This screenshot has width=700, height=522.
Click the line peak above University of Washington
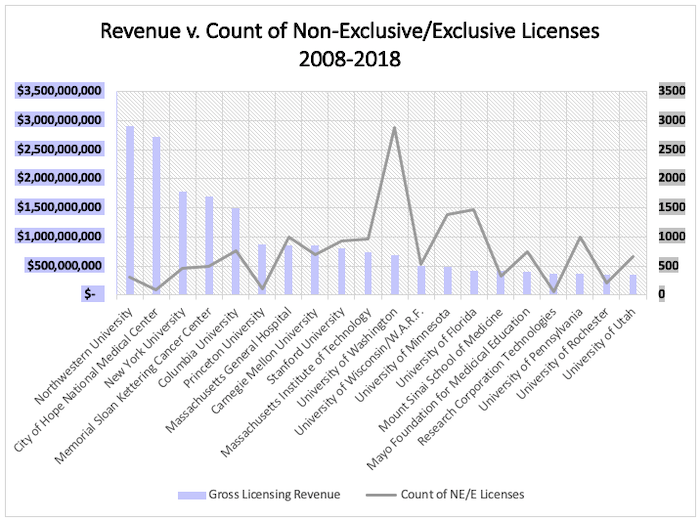coord(394,128)
